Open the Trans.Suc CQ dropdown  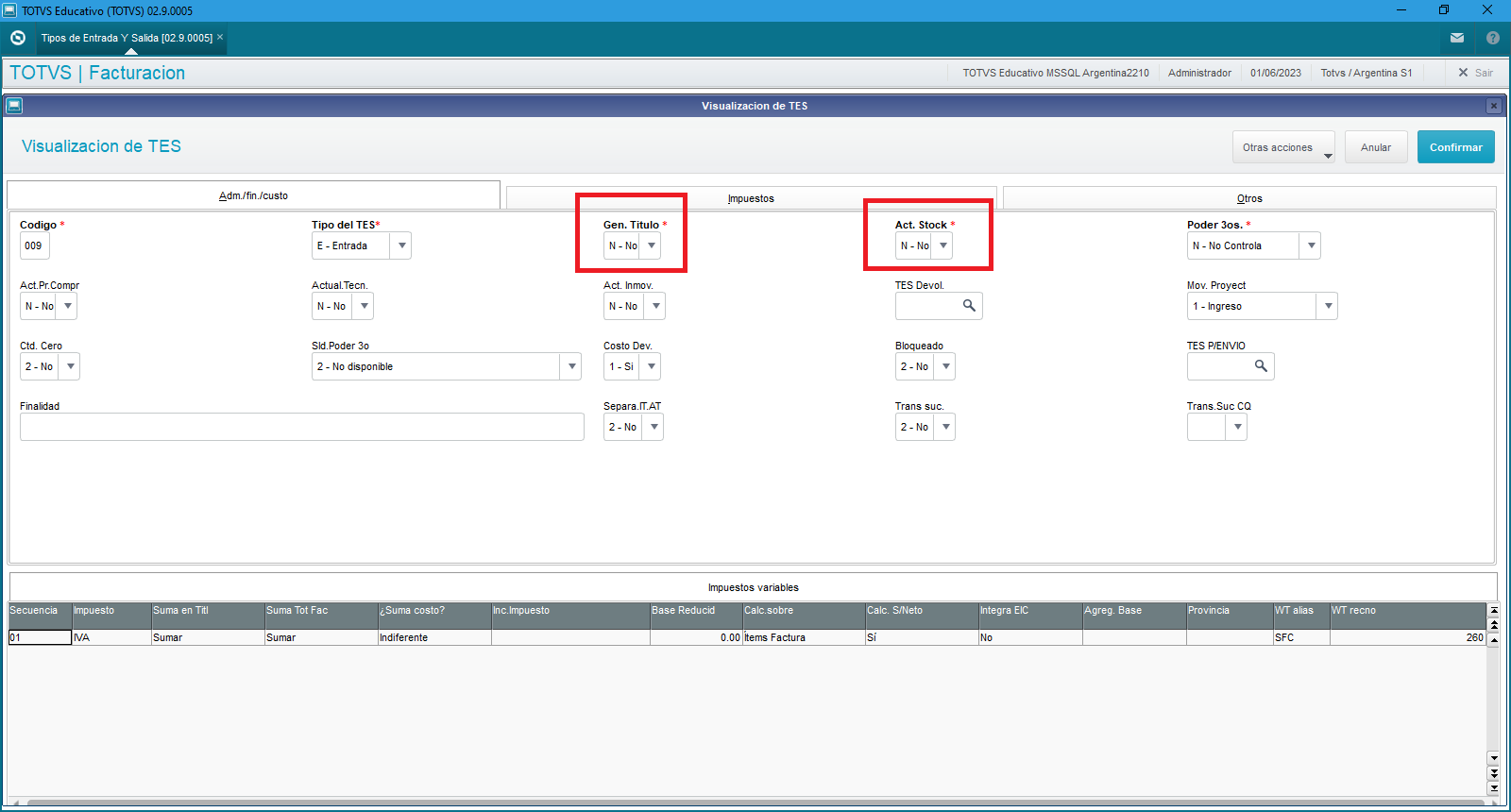coord(1217,427)
